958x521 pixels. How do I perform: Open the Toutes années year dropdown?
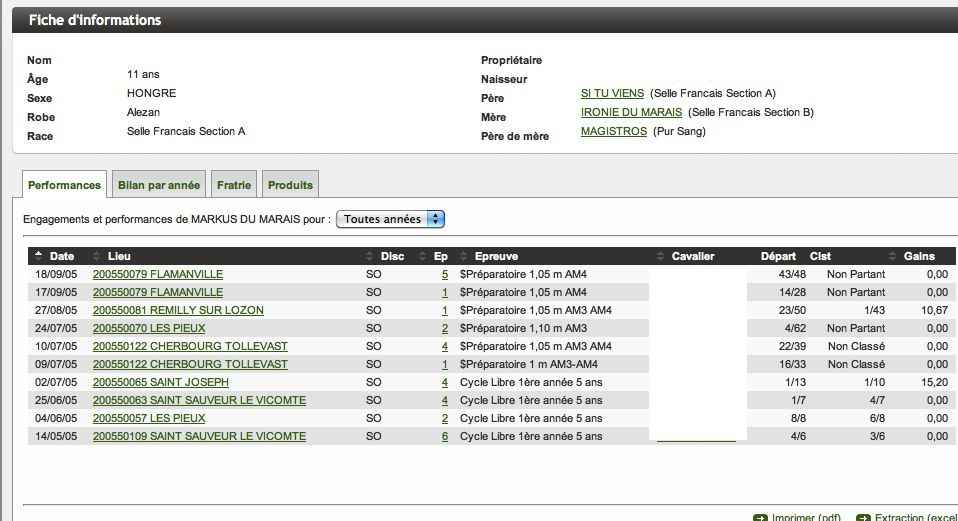click(390, 219)
